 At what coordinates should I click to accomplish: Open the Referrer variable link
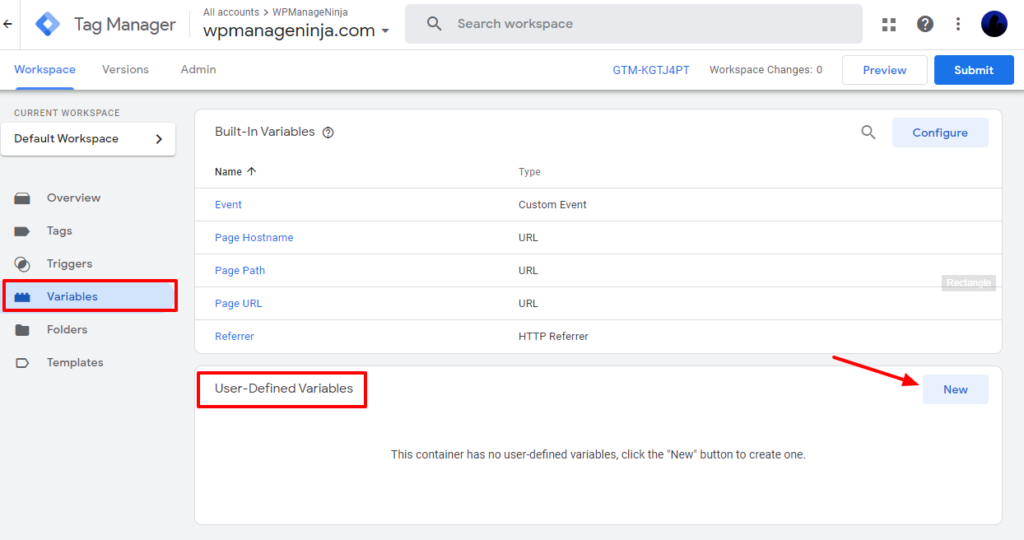[x=234, y=336]
